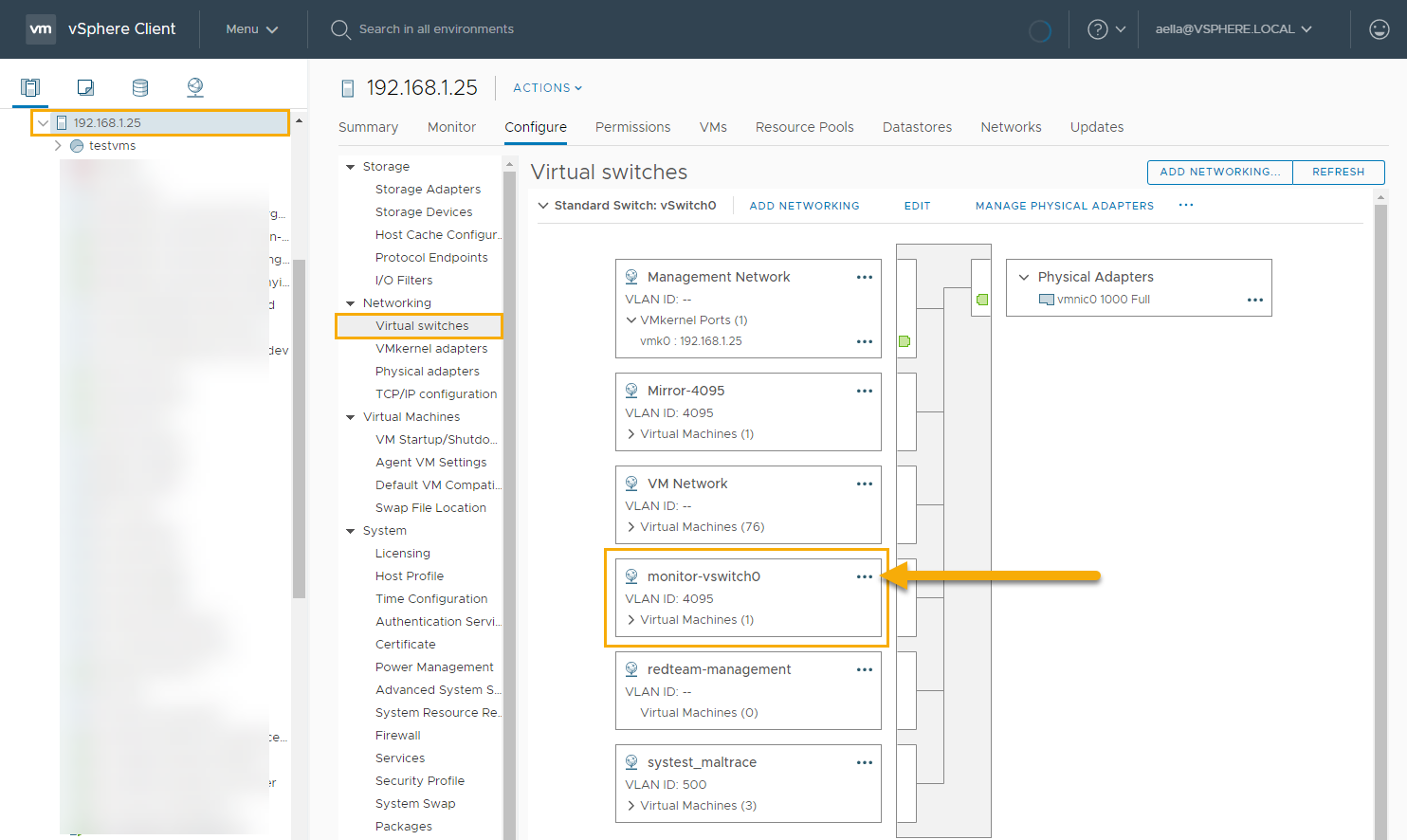Click the REFRESH button
The image size is (1407, 840).
click(1338, 172)
